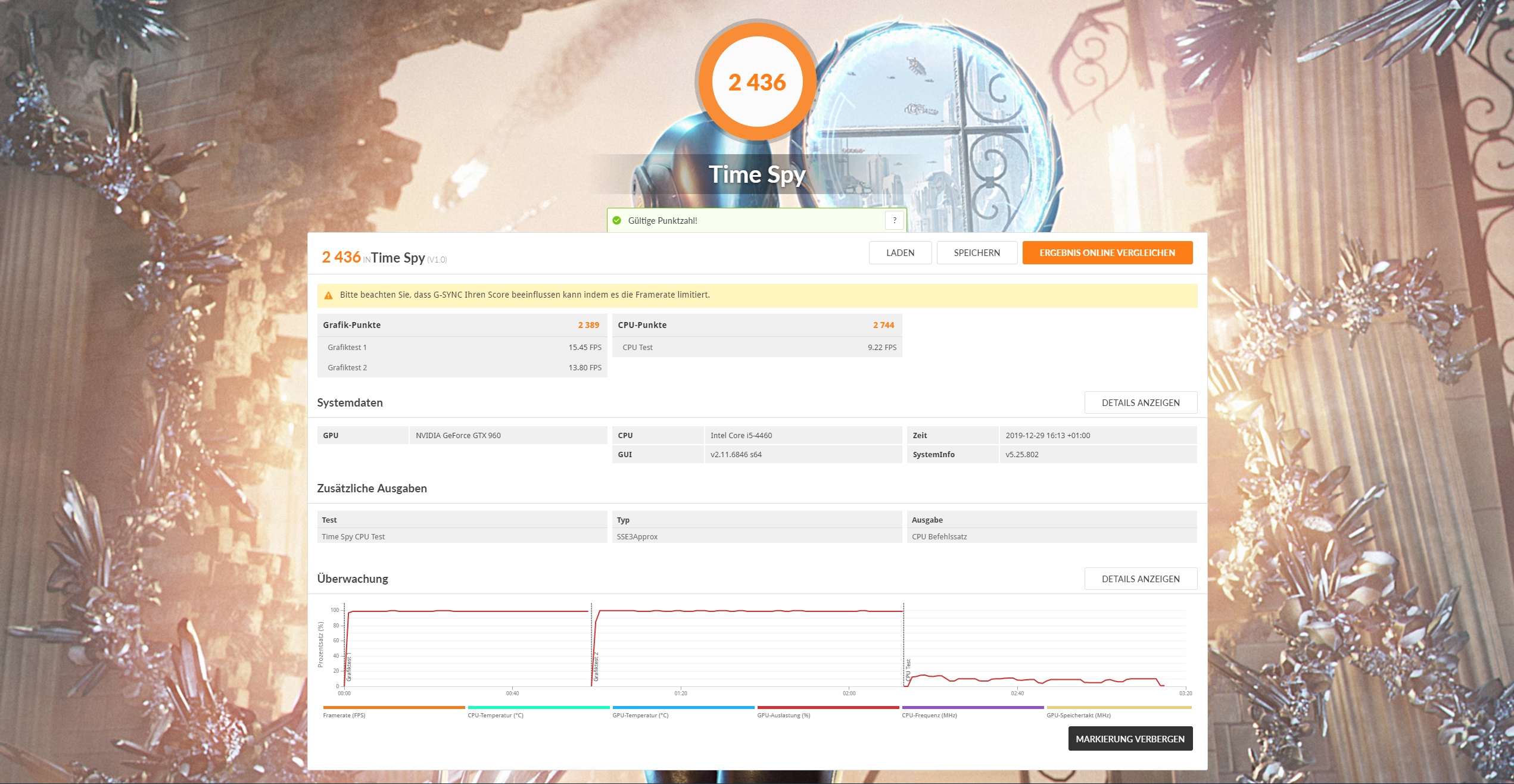Show Systemdaten details with DETAILS ANZEIGEN
The height and width of the screenshot is (784, 1514).
(1141, 402)
